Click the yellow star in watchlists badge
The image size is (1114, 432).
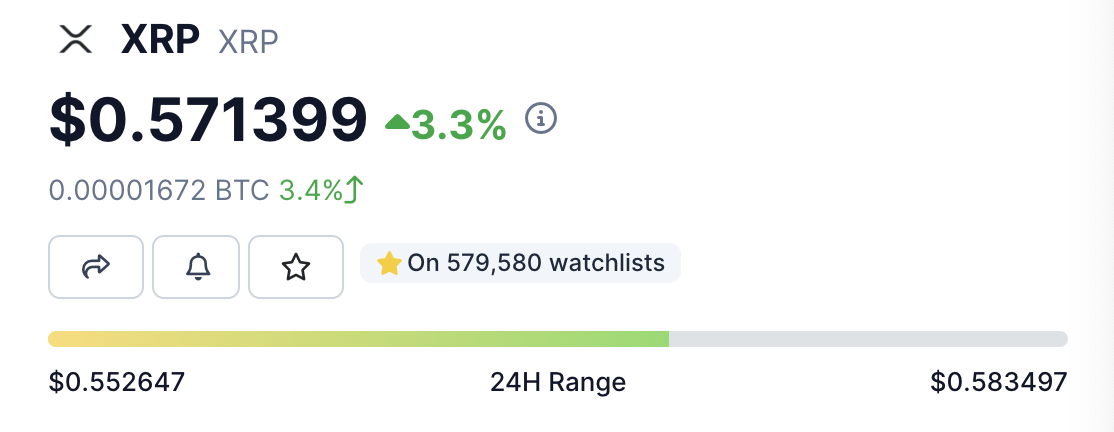point(389,264)
